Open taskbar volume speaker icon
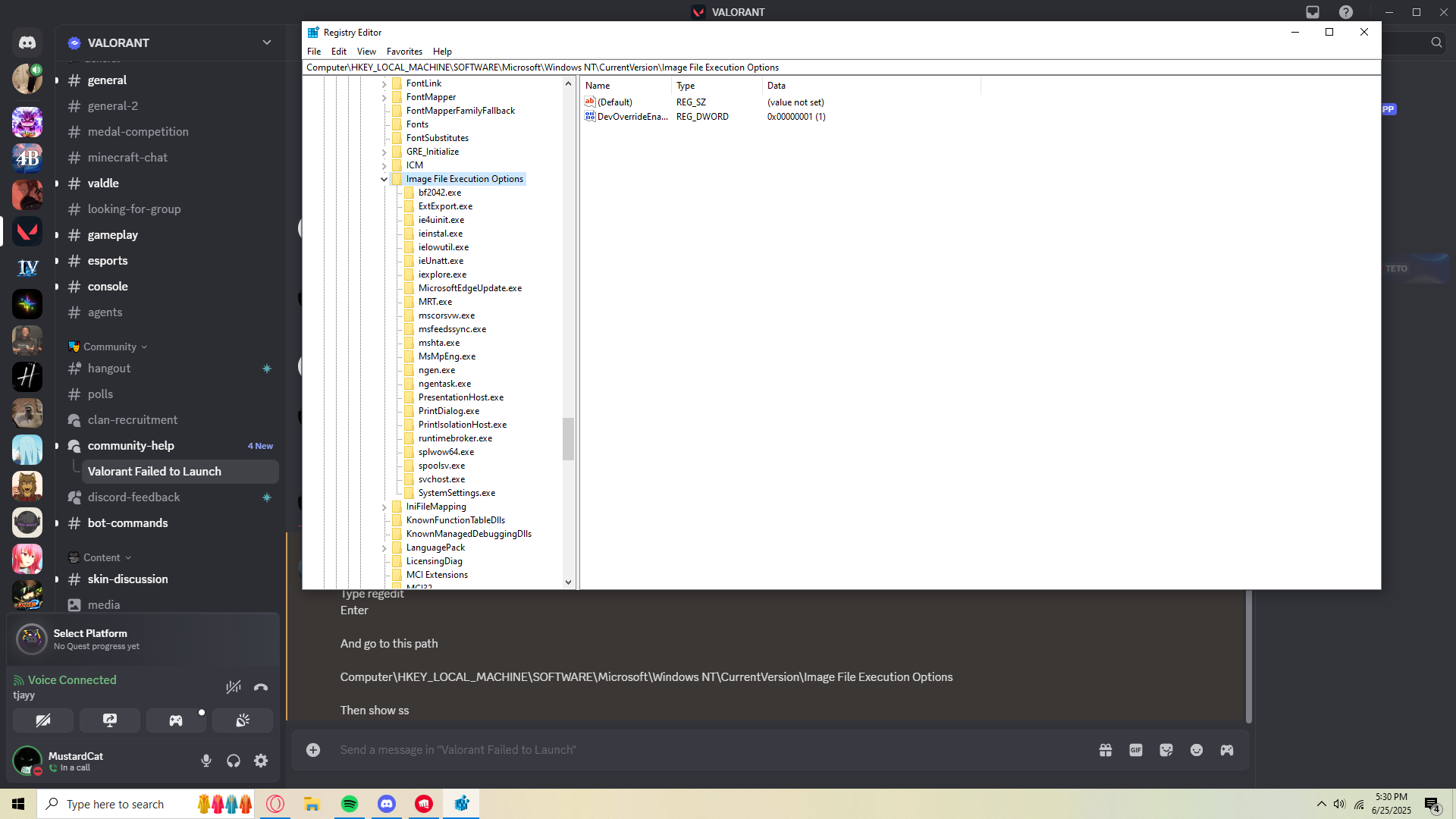The image size is (1456, 819). pyautogui.click(x=1339, y=804)
